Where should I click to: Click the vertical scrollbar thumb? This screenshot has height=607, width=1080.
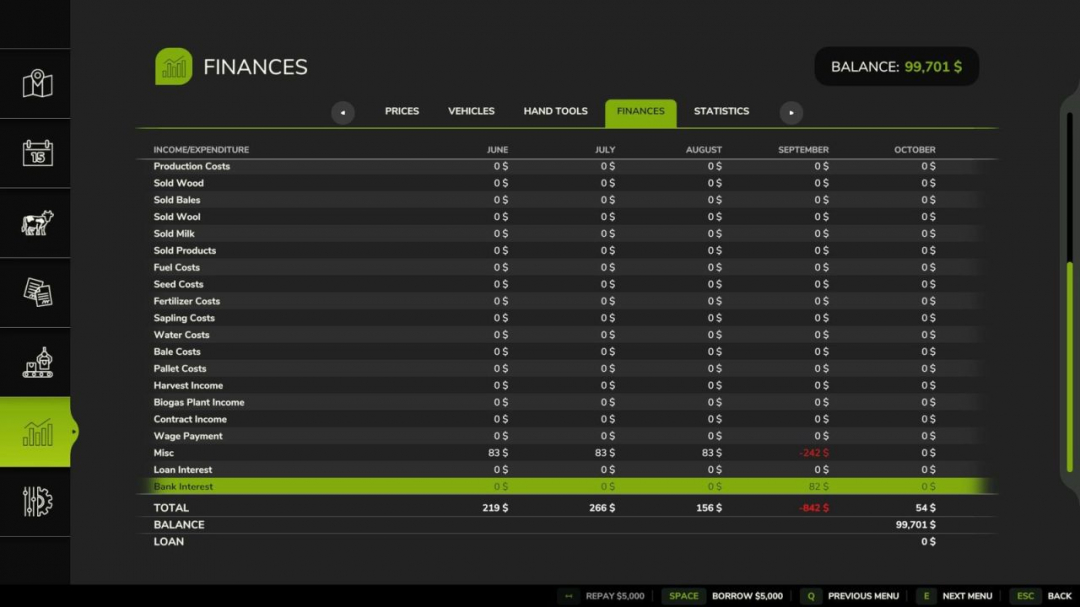(1070, 367)
